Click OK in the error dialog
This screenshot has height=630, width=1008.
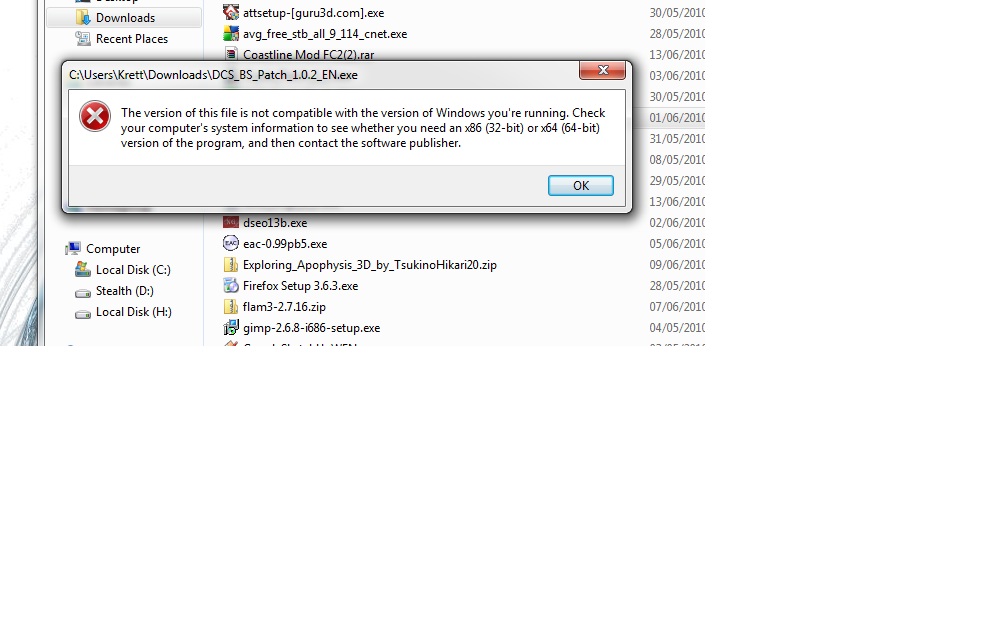pyautogui.click(x=580, y=186)
